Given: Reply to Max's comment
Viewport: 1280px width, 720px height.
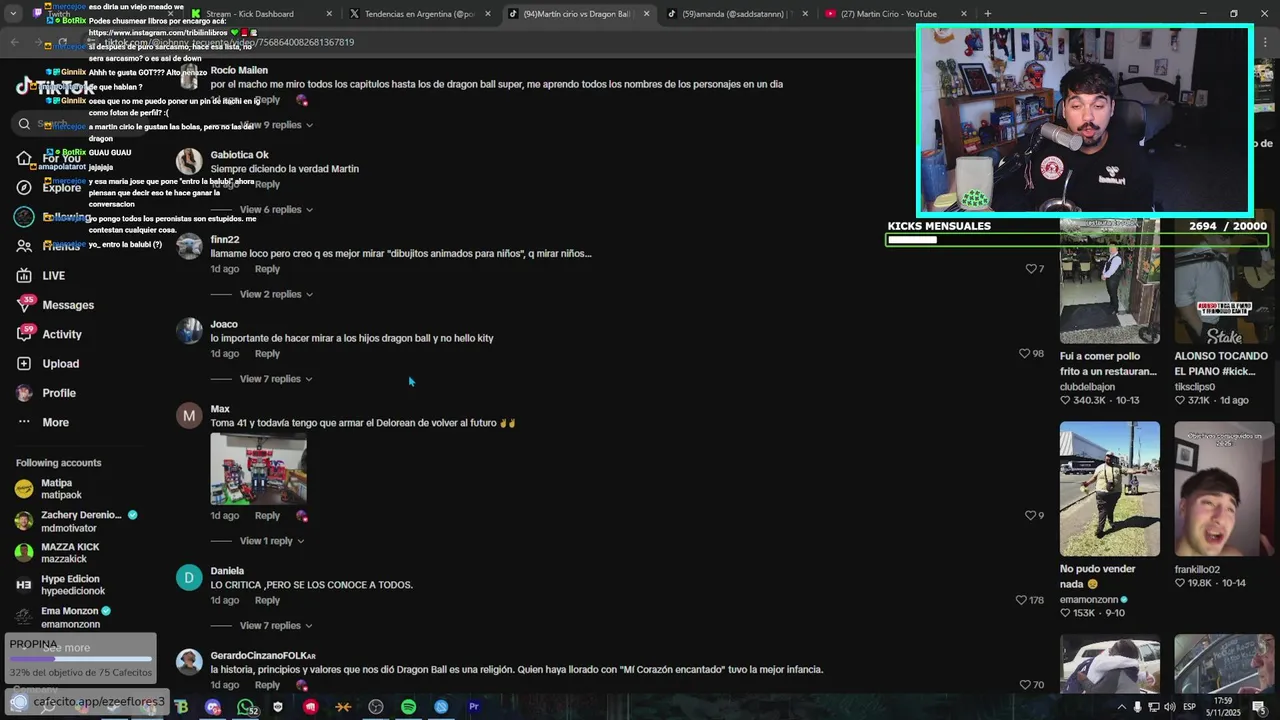Looking at the screenshot, I should 267,516.
